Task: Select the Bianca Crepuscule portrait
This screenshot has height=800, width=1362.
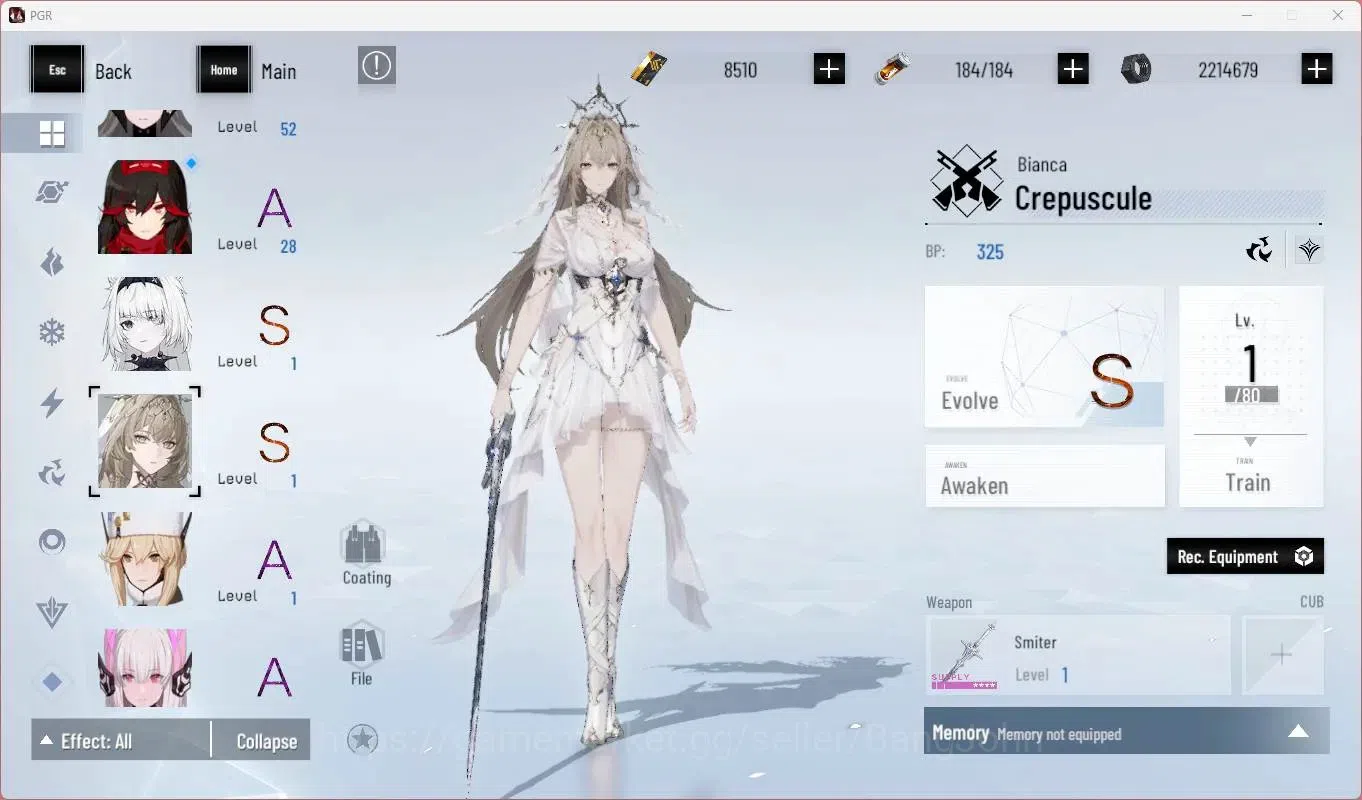Action: pyautogui.click(x=145, y=441)
